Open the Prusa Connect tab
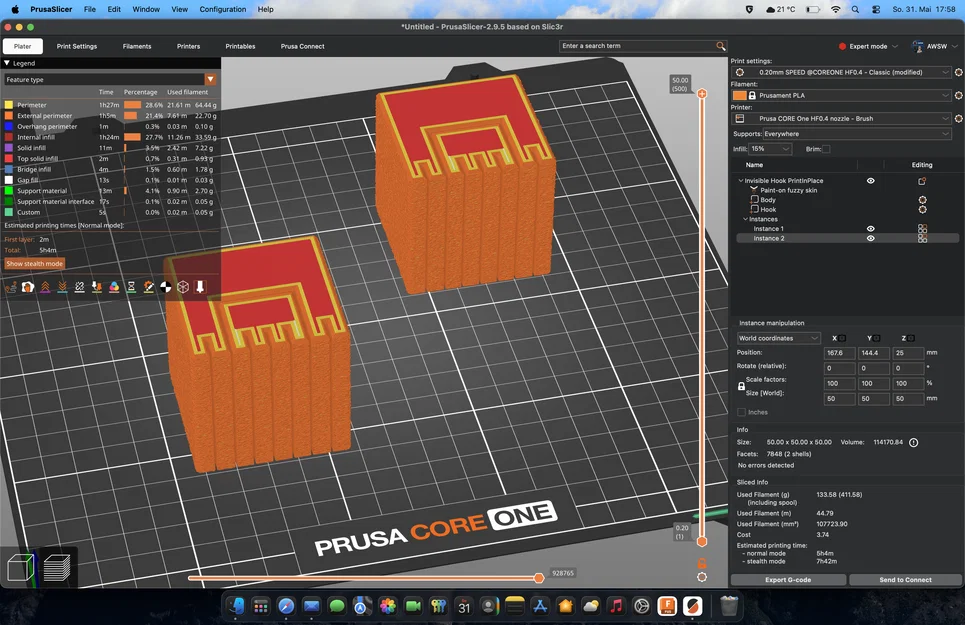965x625 pixels. point(302,46)
